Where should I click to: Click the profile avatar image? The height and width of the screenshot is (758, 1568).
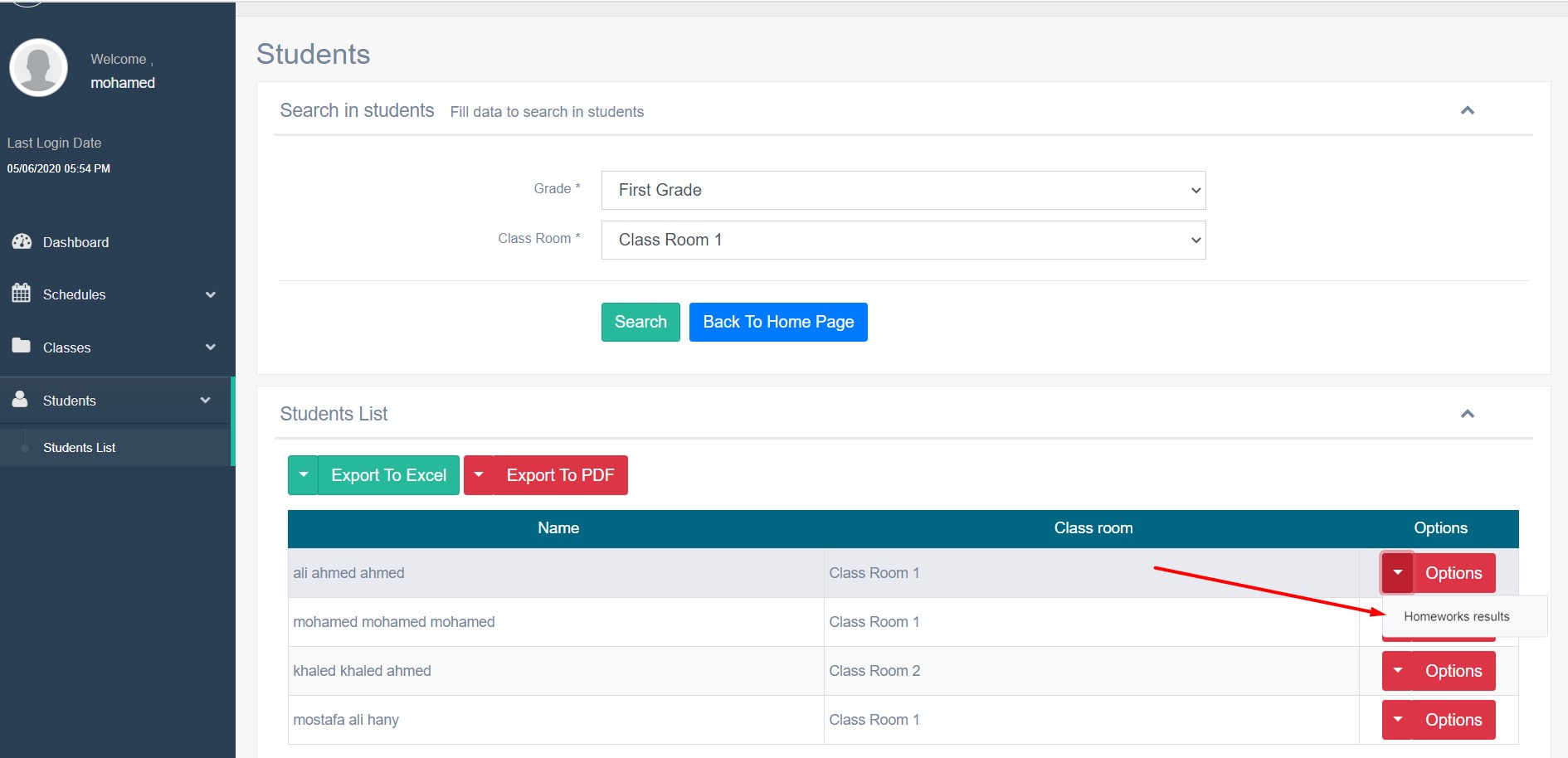(38, 67)
